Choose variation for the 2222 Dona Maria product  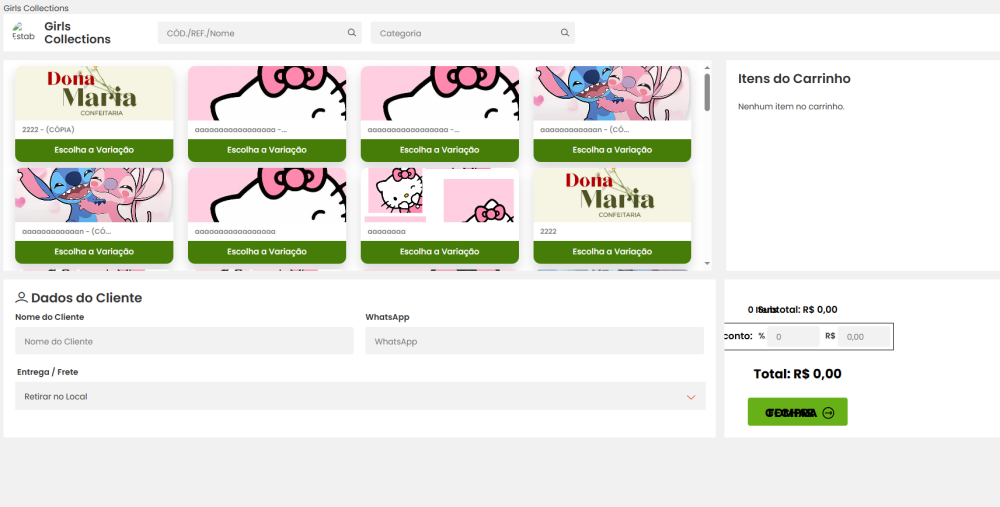(612, 252)
